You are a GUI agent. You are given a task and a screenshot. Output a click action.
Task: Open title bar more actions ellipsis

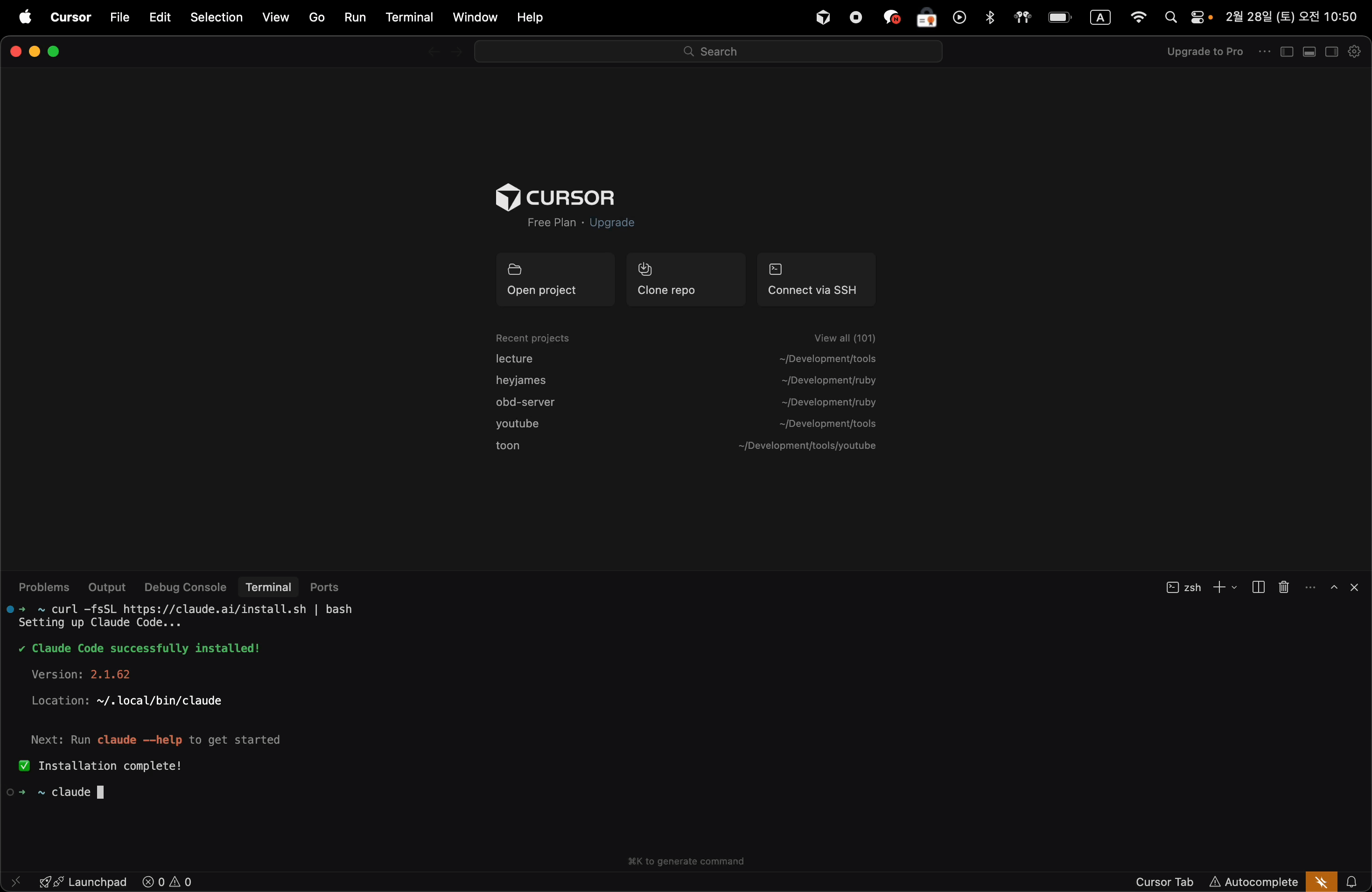(x=1264, y=52)
